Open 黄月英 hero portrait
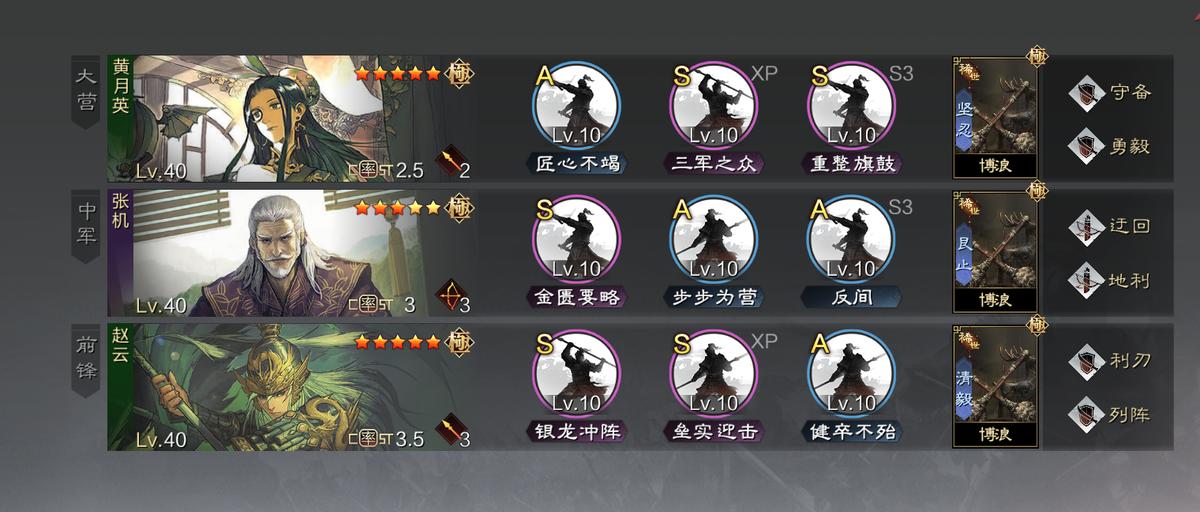The image size is (1200, 512). (x=291, y=118)
